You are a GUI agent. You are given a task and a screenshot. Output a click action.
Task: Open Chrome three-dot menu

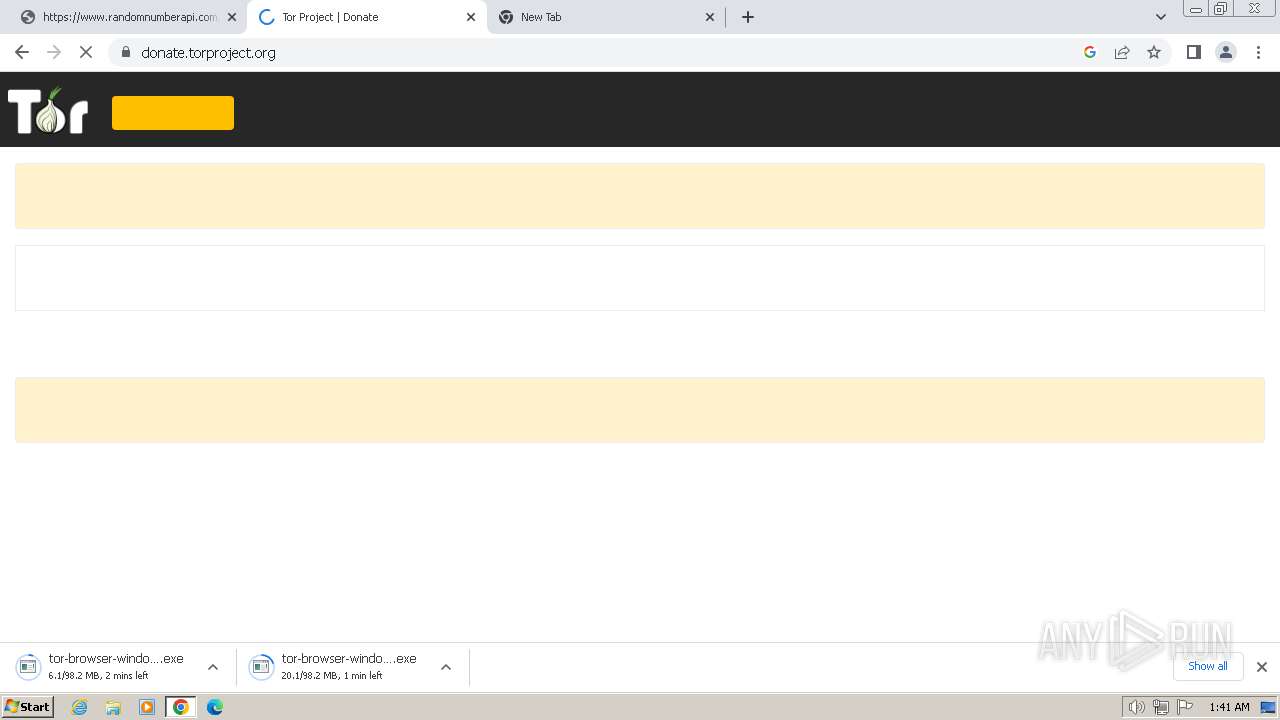(x=1259, y=52)
